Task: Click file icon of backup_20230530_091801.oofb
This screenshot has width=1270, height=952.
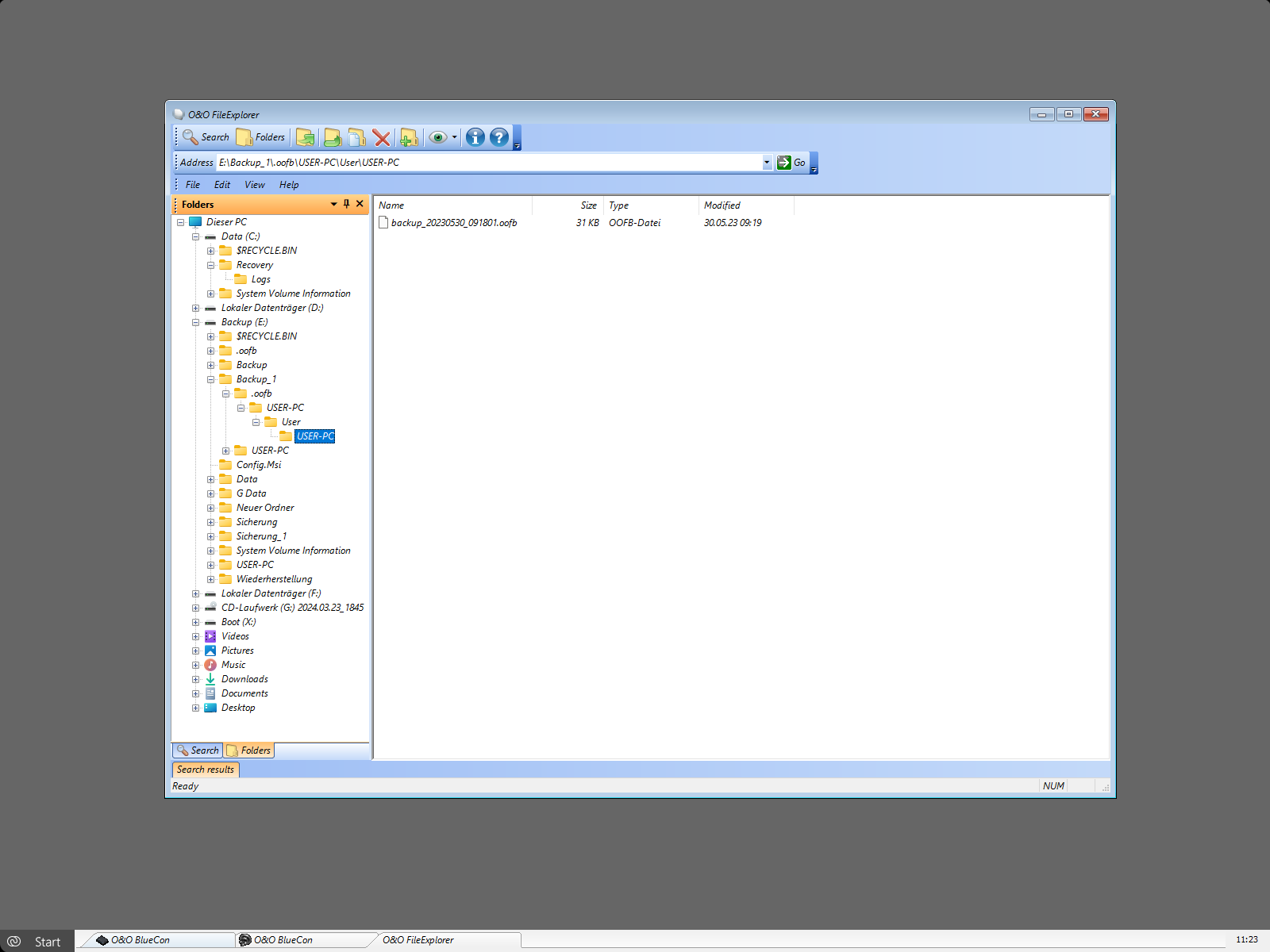Action: (383, 223)
